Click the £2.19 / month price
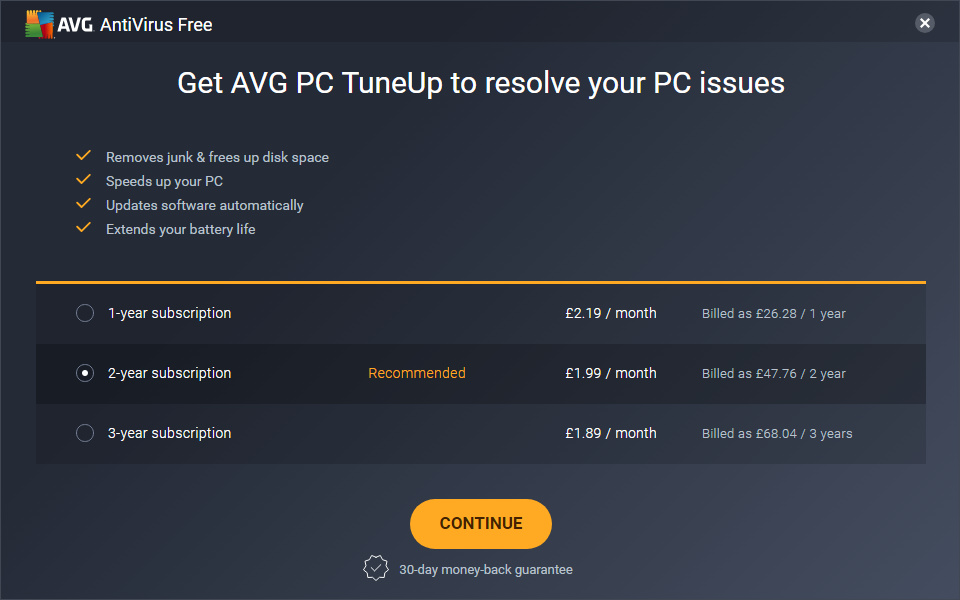 point(610,313)
